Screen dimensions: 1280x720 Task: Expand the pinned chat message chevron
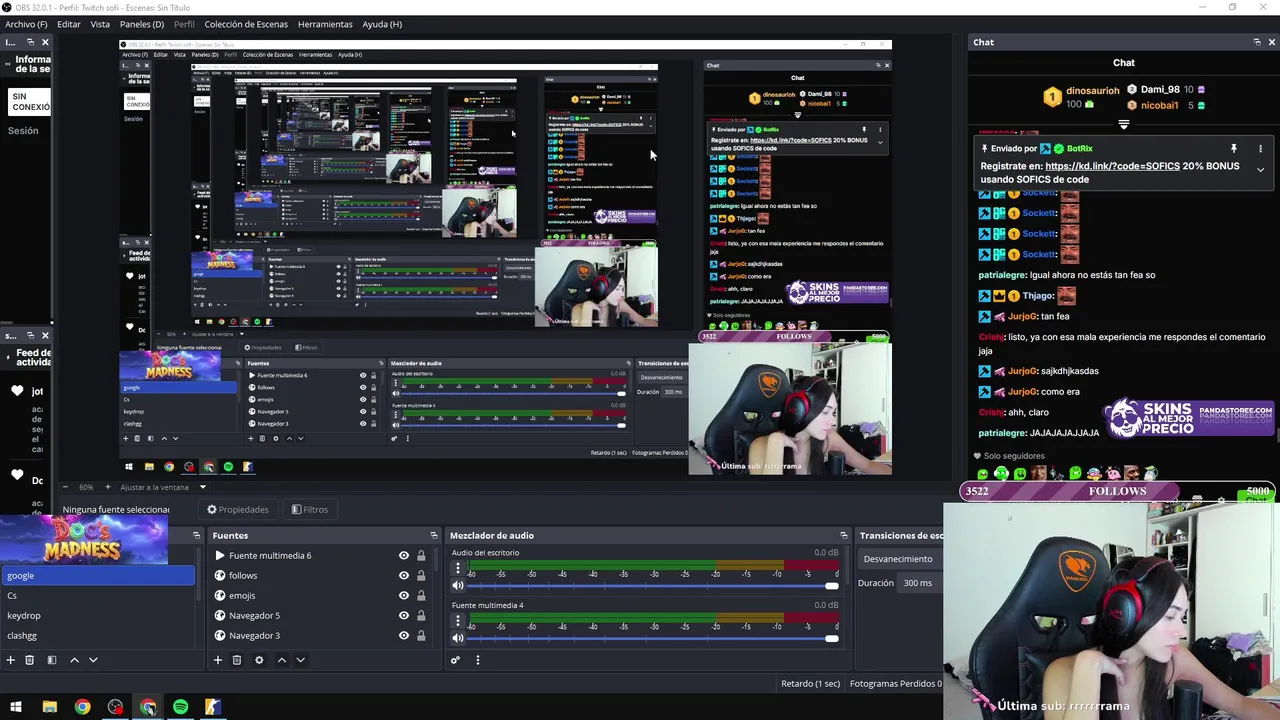1260,170
